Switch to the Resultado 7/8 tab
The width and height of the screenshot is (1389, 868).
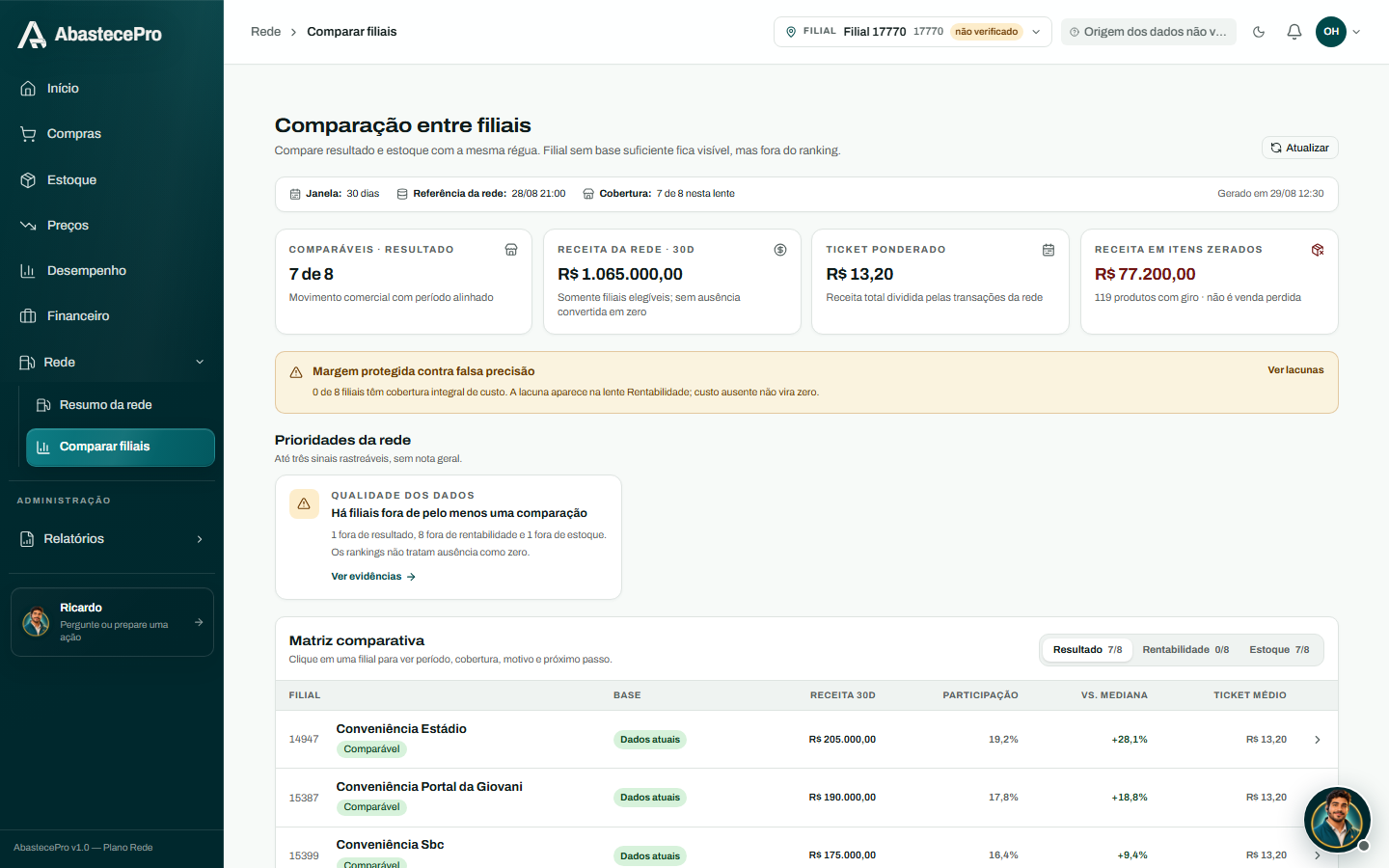(1087, 650)
